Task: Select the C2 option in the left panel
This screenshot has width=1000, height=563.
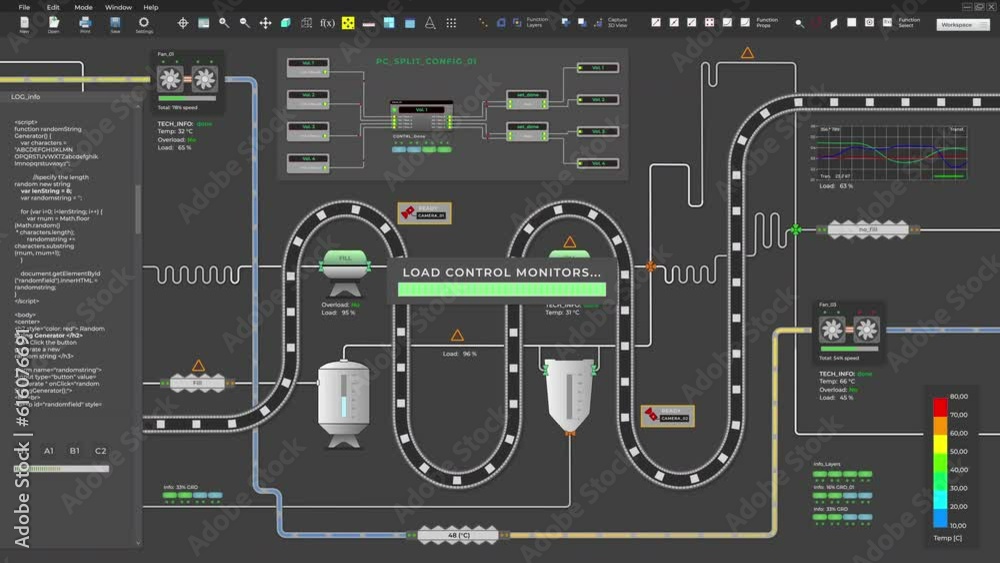Action: [101, 451]
